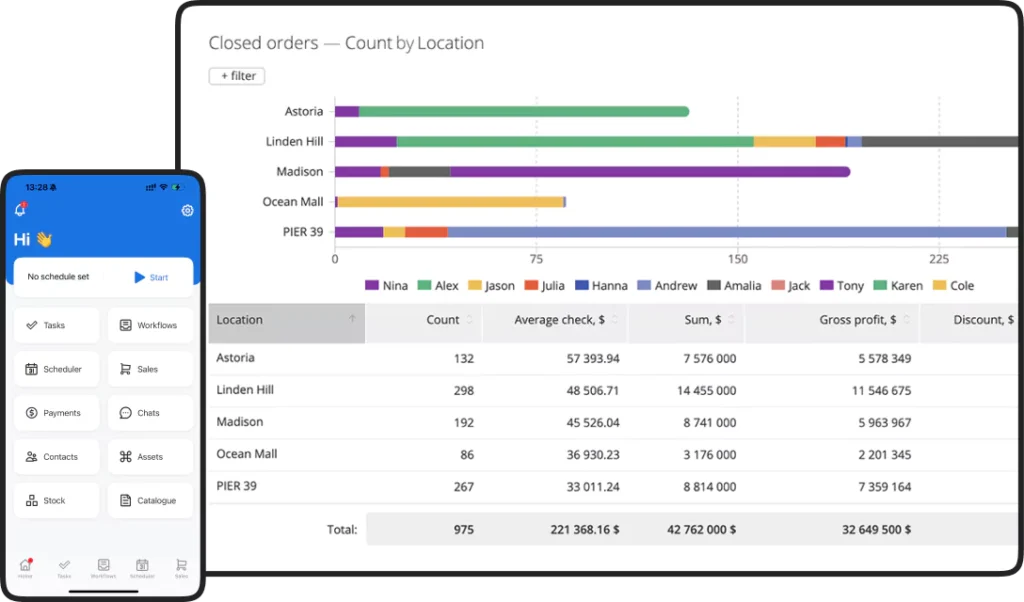Sort by Average check column
Viewport: 1024px width, 602px height.
(x=559, y=320)
